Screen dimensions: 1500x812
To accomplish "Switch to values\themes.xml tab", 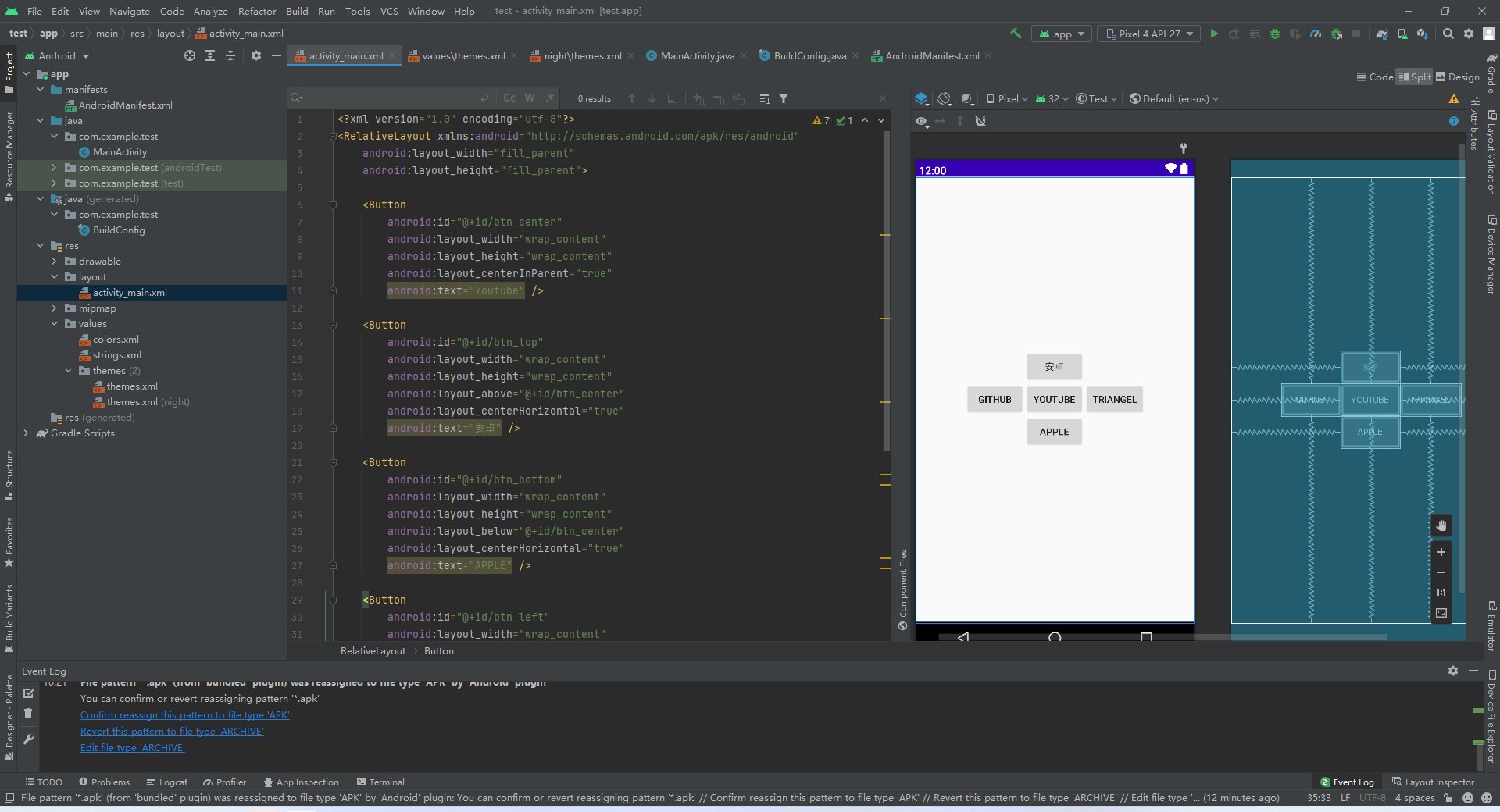I will (462, 55).
